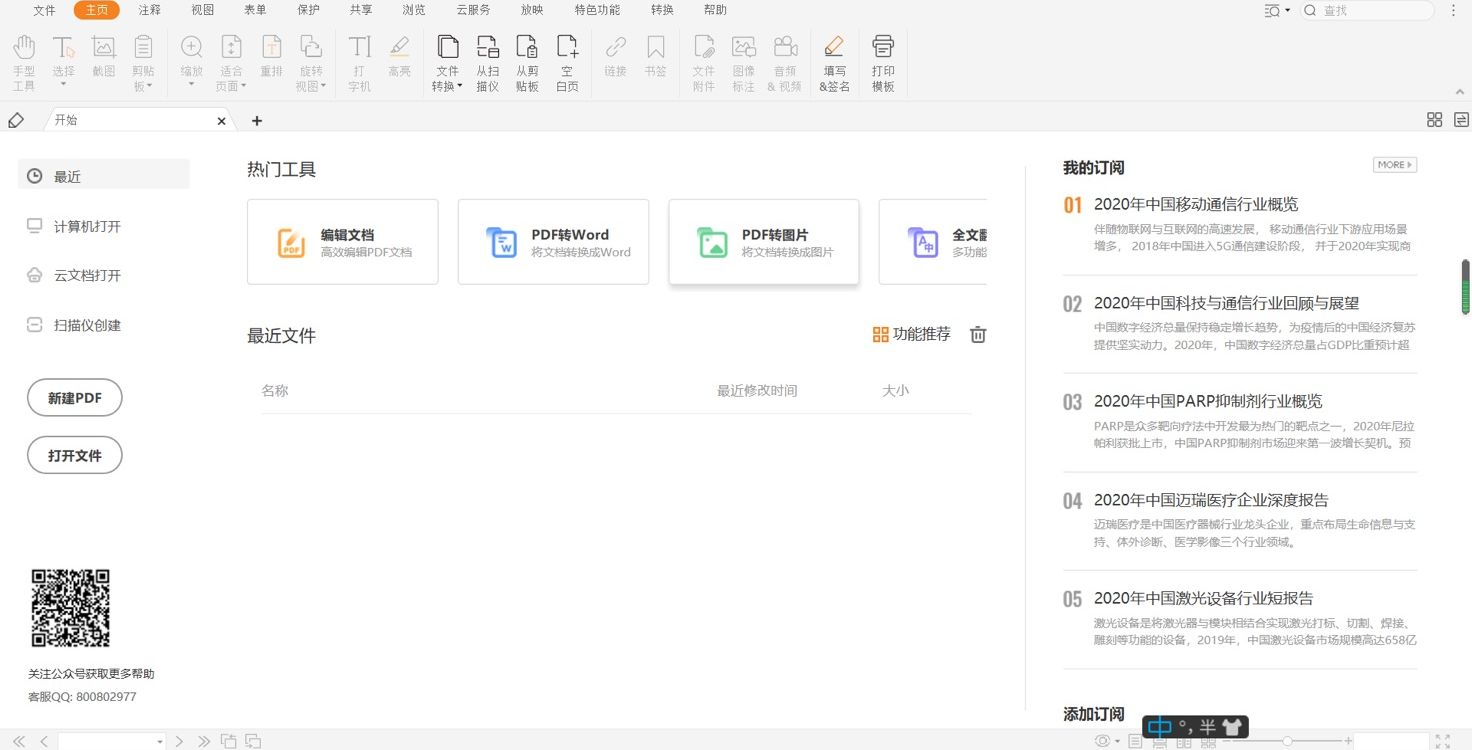Open the PDF转Word tool card

pos(553,242)
